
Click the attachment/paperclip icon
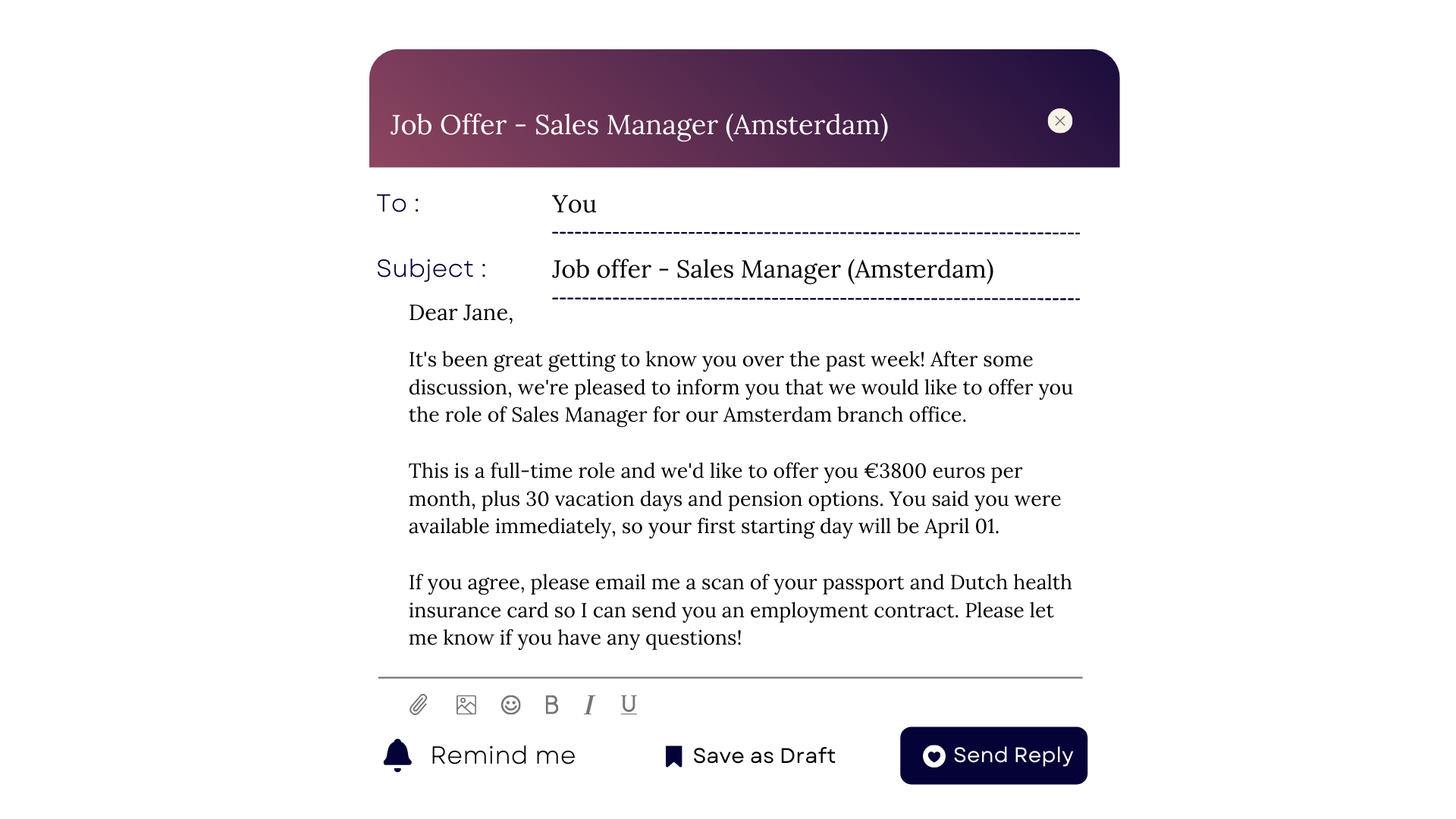[x=418, y=704]
